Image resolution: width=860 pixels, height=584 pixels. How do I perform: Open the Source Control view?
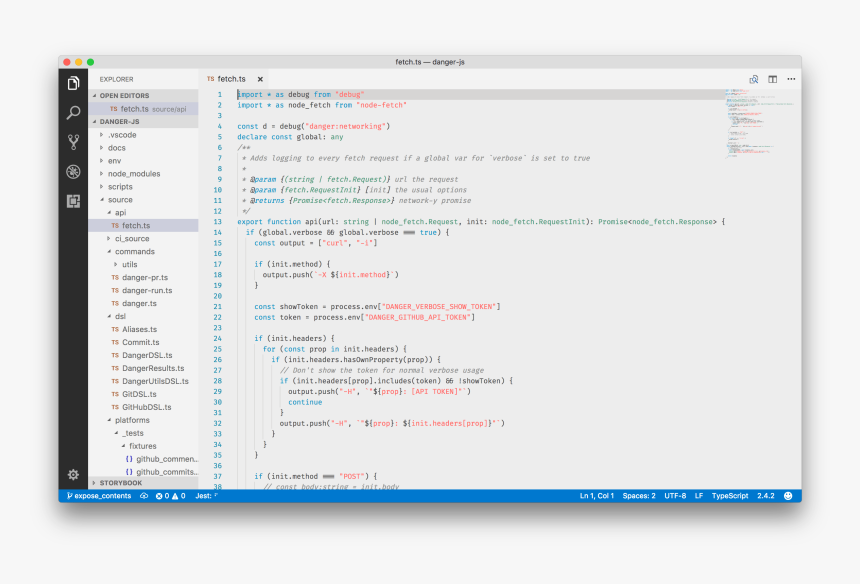coord(73,142)
